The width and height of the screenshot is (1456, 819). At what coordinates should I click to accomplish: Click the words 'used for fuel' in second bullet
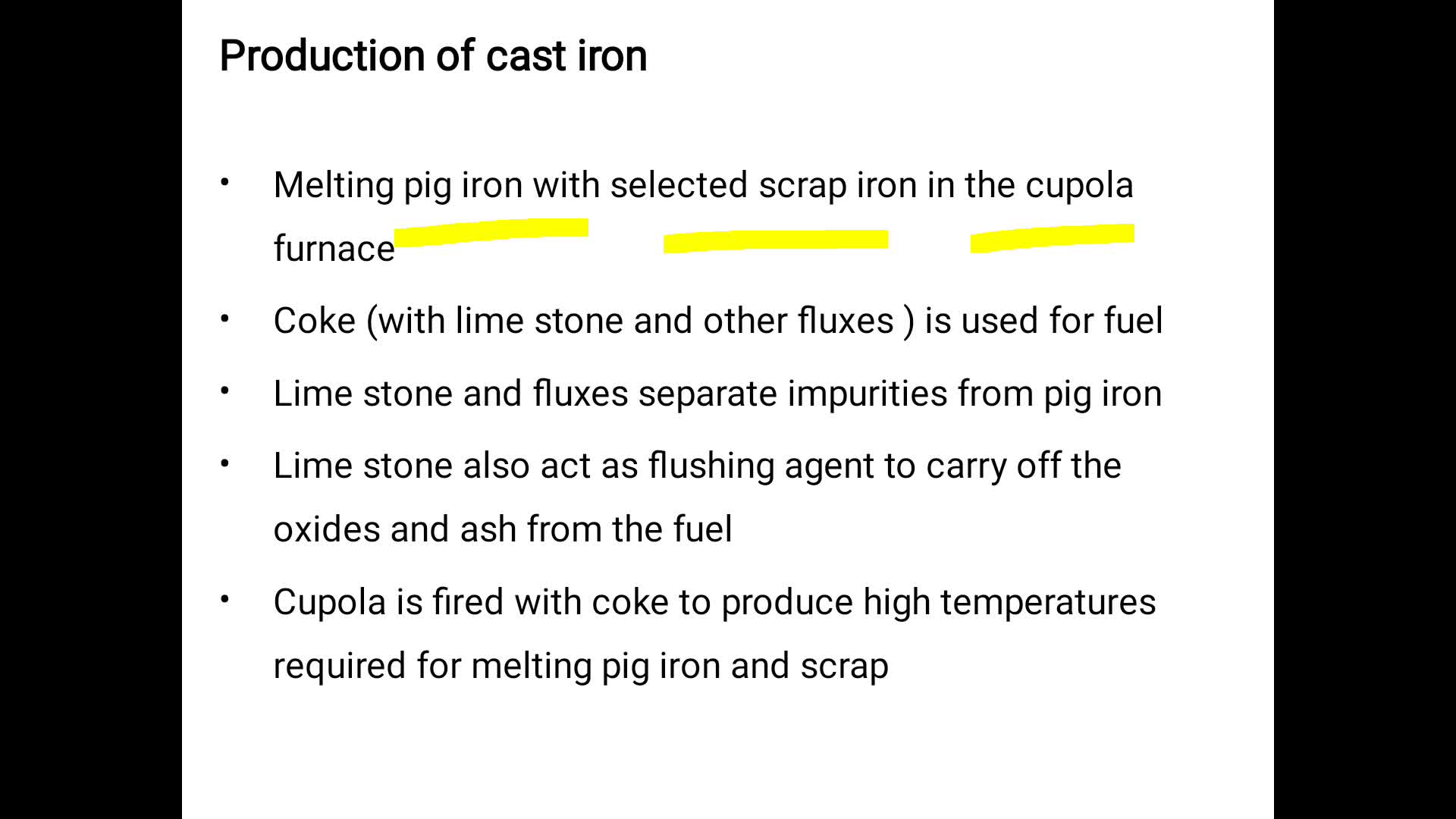pyautogui.click(x=1062, y=321)
